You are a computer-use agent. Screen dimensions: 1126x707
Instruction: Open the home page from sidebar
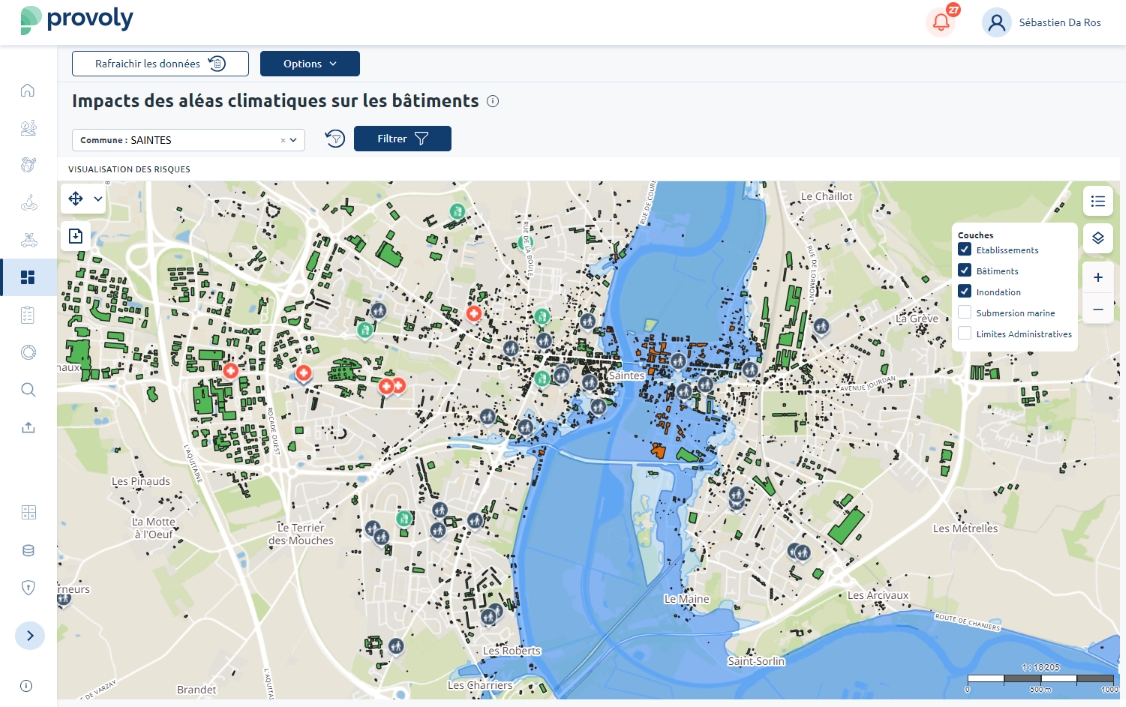click(x=27, y=90)
